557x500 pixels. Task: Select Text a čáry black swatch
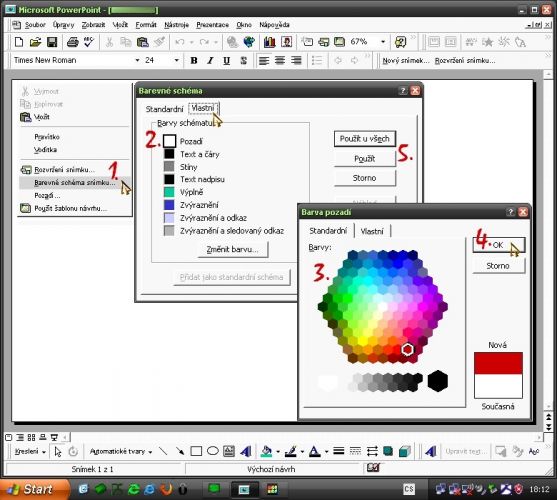pos(169,154)
